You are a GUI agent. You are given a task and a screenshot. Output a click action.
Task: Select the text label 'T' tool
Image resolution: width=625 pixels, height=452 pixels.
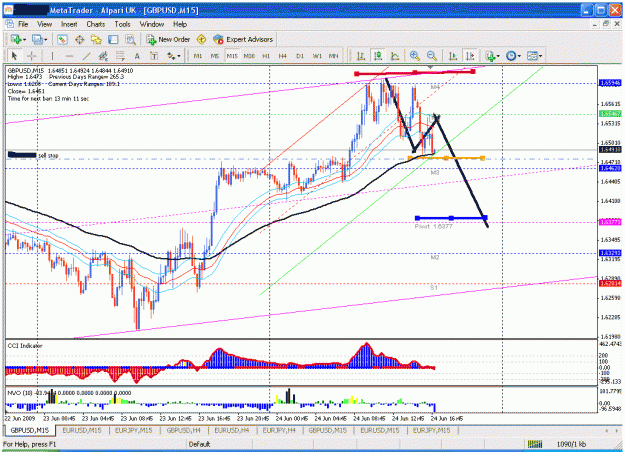coord(154,56)
